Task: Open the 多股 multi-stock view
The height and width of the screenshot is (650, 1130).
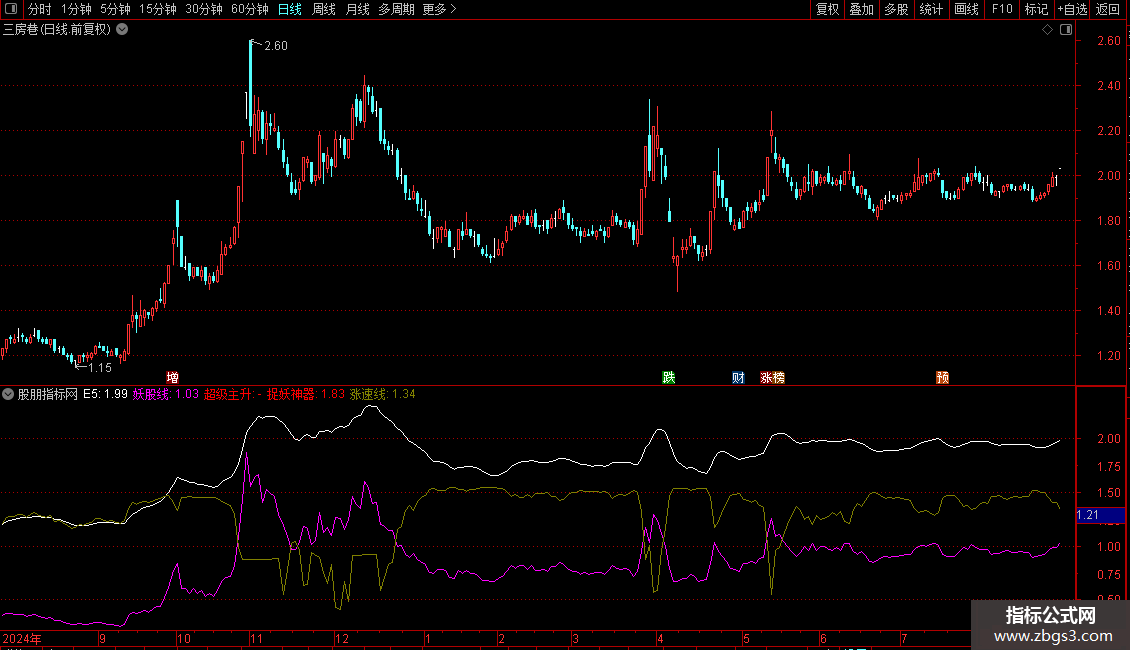Action: point(896,9)
